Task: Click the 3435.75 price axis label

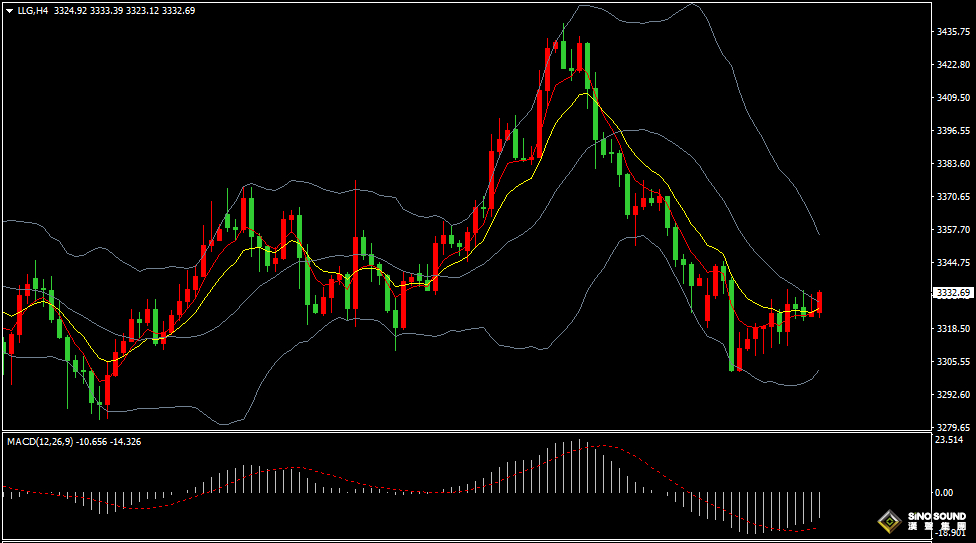Action: pyautogui.click(x=953, y=32)
